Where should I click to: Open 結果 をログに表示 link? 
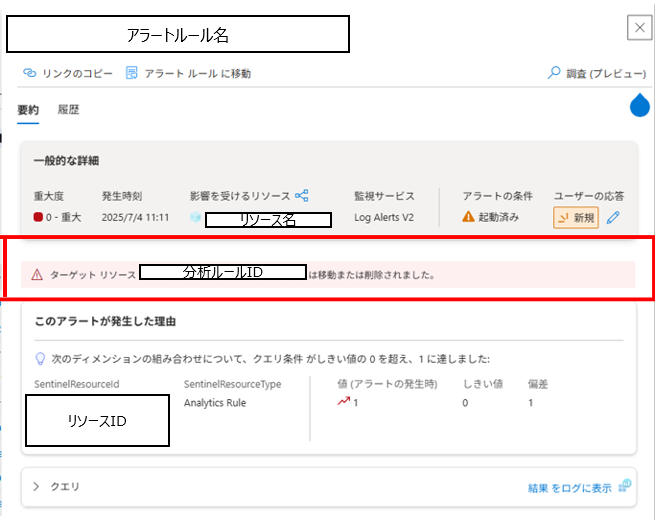(569, 488)
